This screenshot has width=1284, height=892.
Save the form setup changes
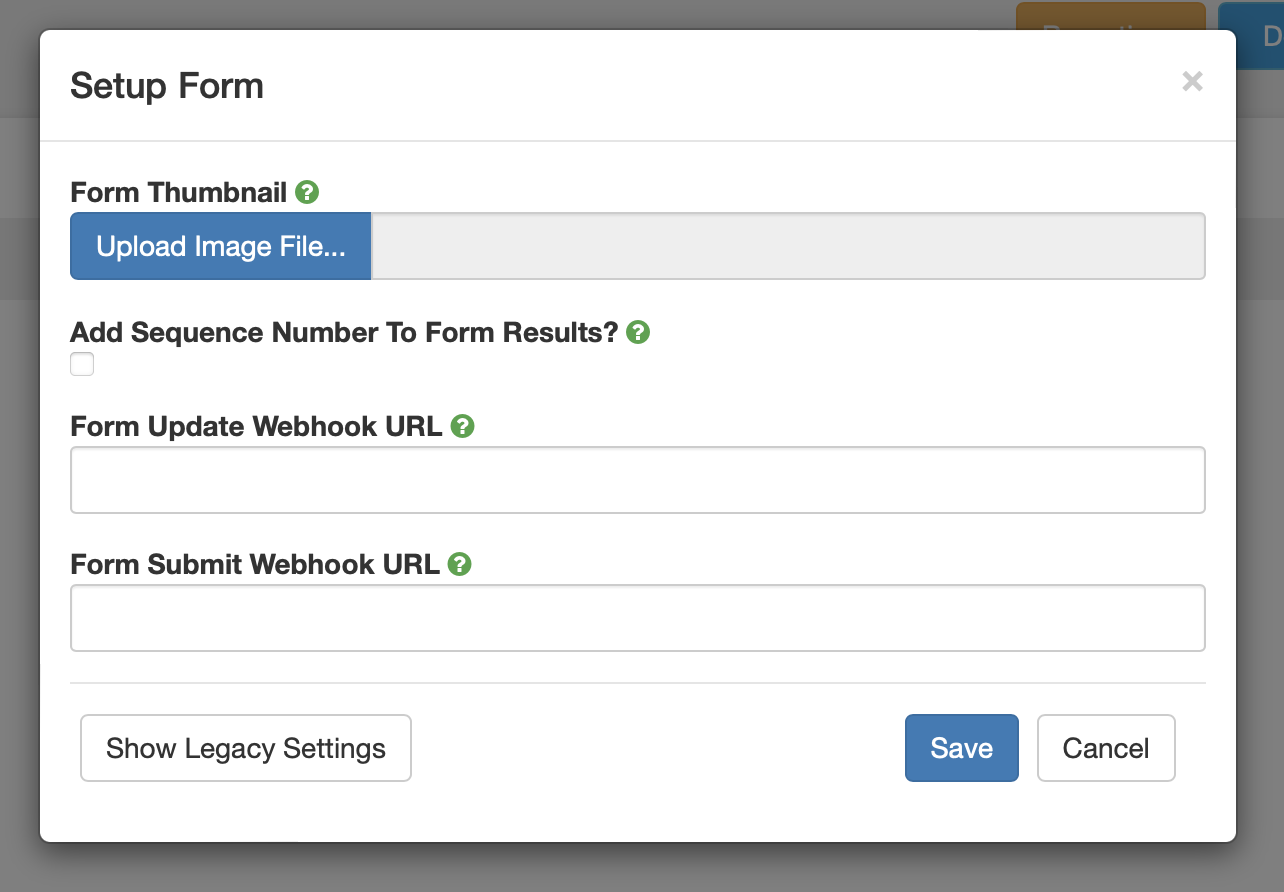click(x=961, y=747)
